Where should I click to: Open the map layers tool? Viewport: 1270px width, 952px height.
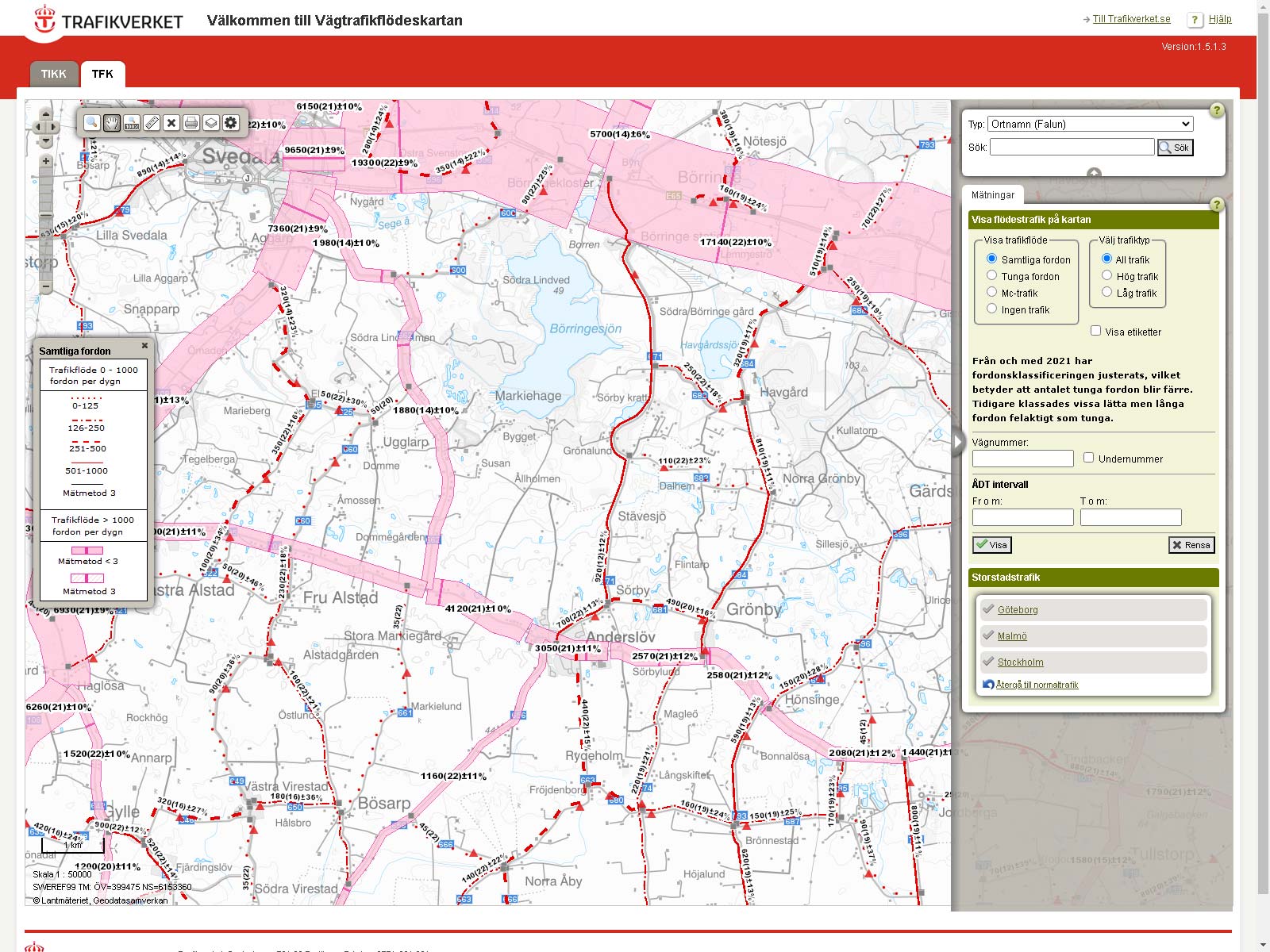pos(211,122)
